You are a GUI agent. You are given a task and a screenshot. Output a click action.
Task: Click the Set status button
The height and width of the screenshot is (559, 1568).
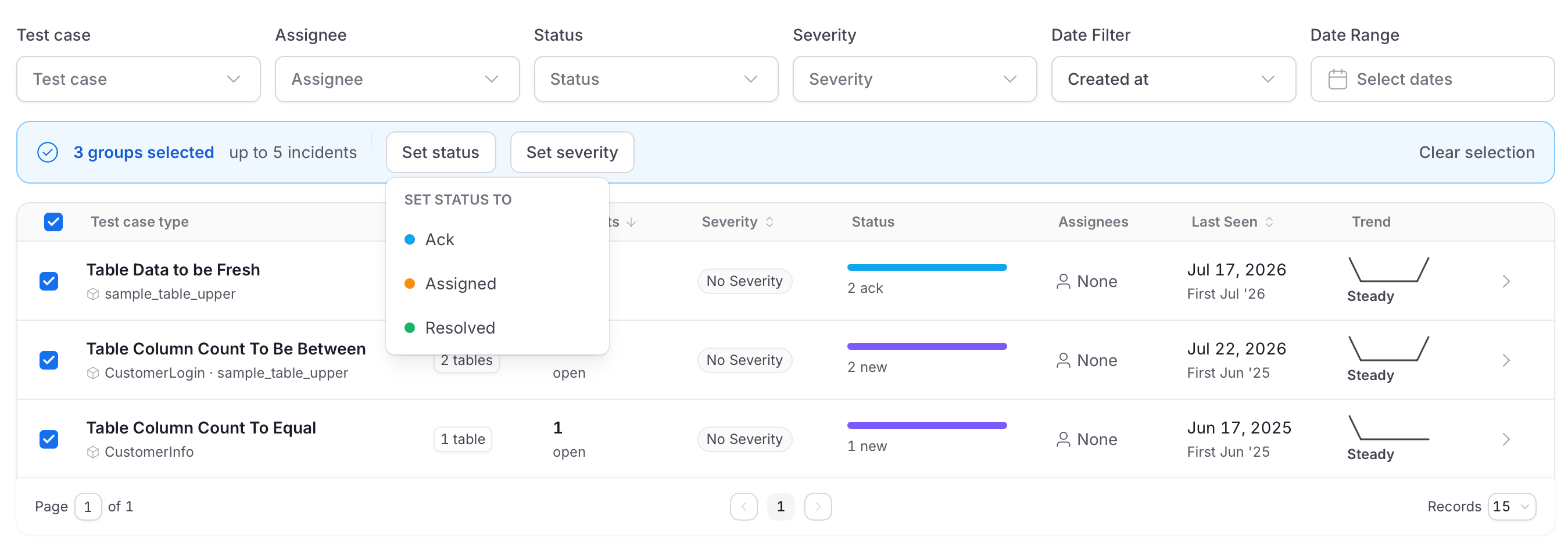click(441, 152)
